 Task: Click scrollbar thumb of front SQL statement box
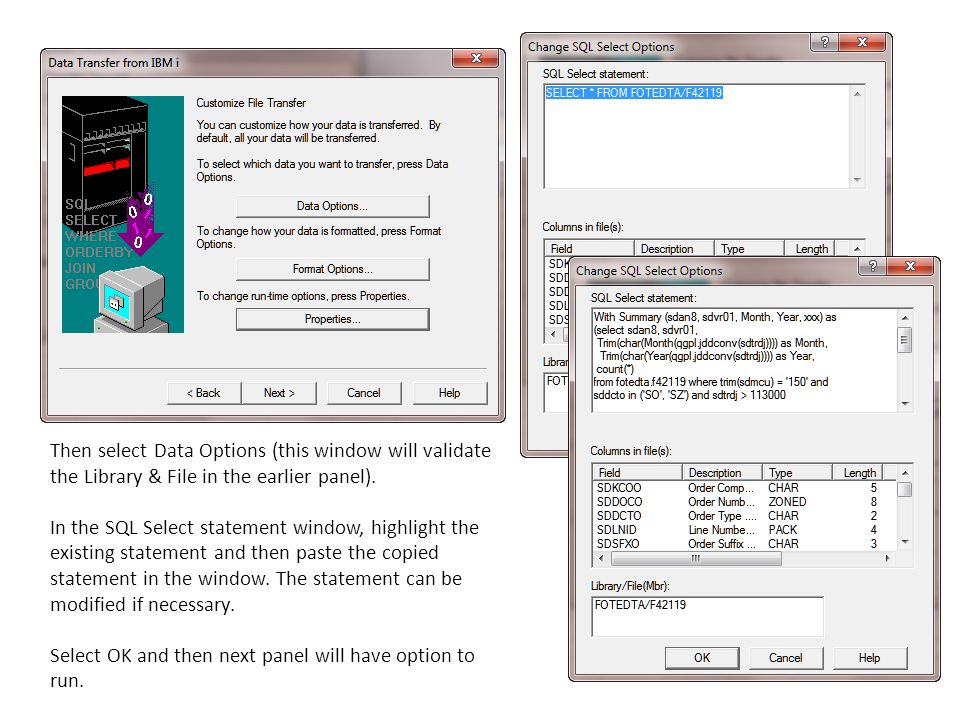(905, 340)
